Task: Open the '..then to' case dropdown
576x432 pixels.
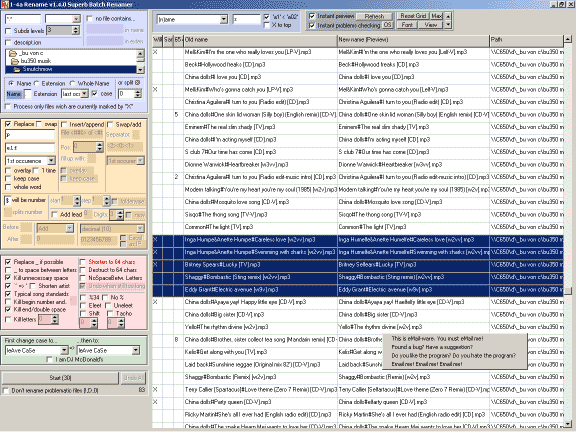Action: pyautogui.click(x=136, y=350)
